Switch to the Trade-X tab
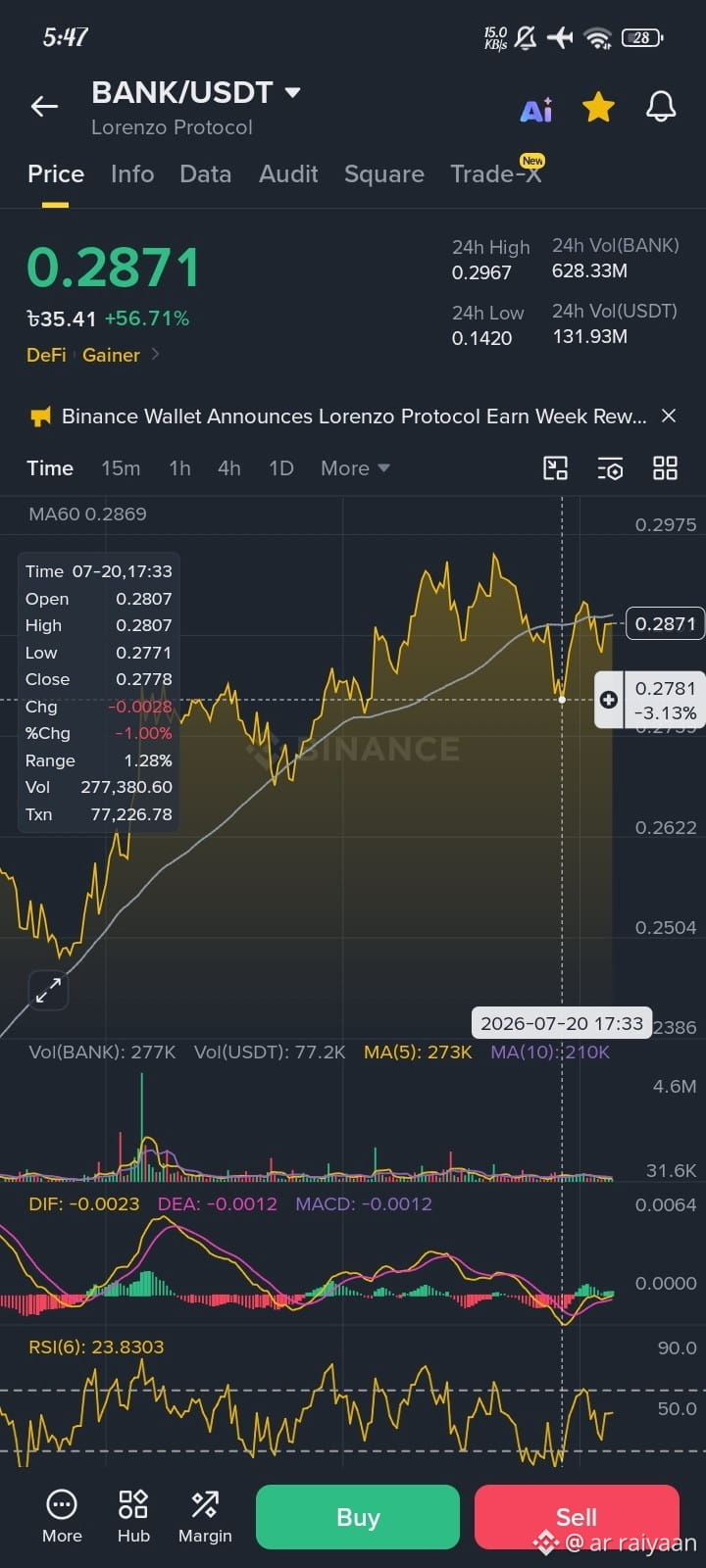Viewport: 706px width, 1568px height. [496, 173]
